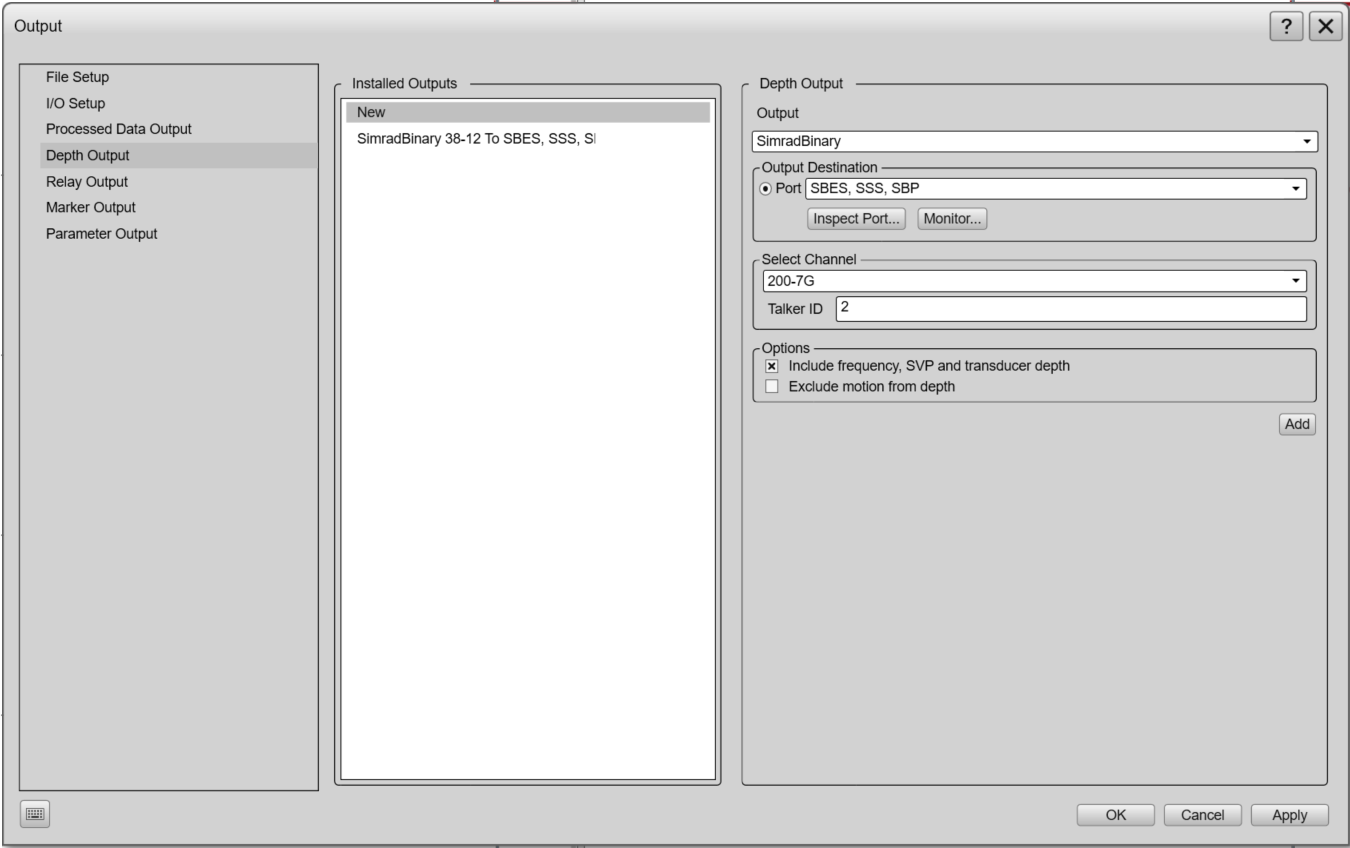The width and height of the screenshot is (1350, 848).
Task: Click the Monitor button
Action: tap(952, 219)
